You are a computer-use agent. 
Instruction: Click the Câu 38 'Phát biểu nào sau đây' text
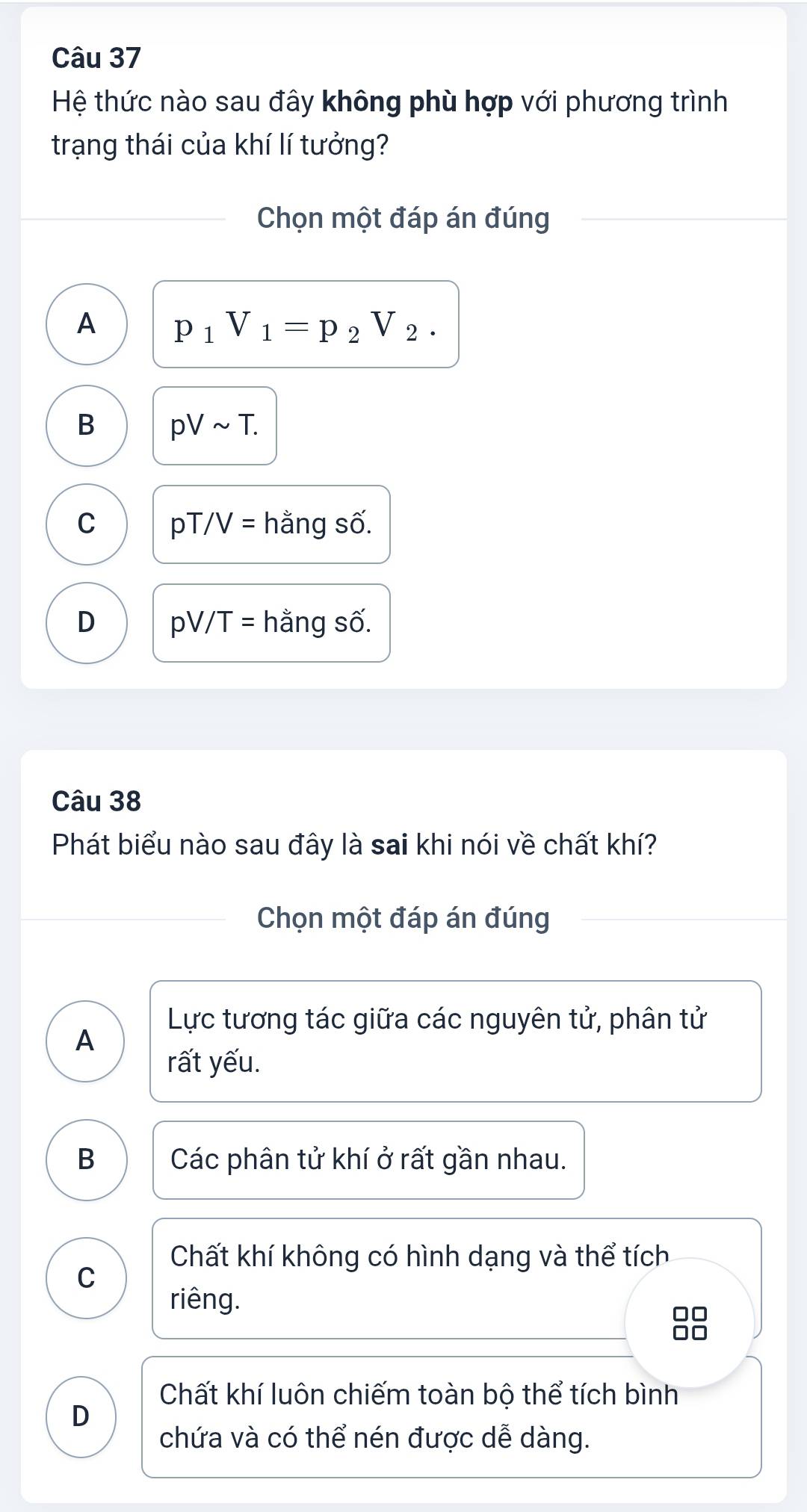(x=354, y=845)
